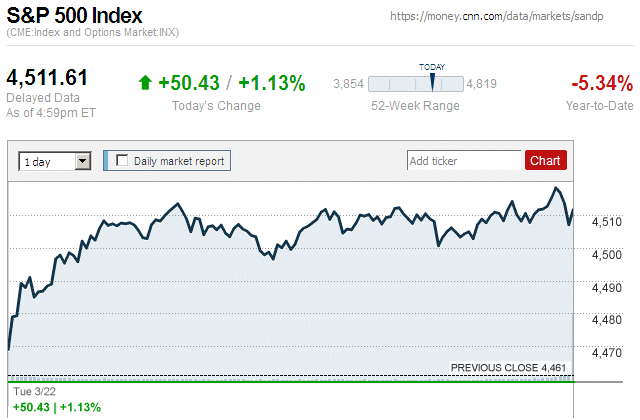Click the 52-Week Range label
This screenshot has width=640, height=420.
pyautogui.click(x=415, y=106)
